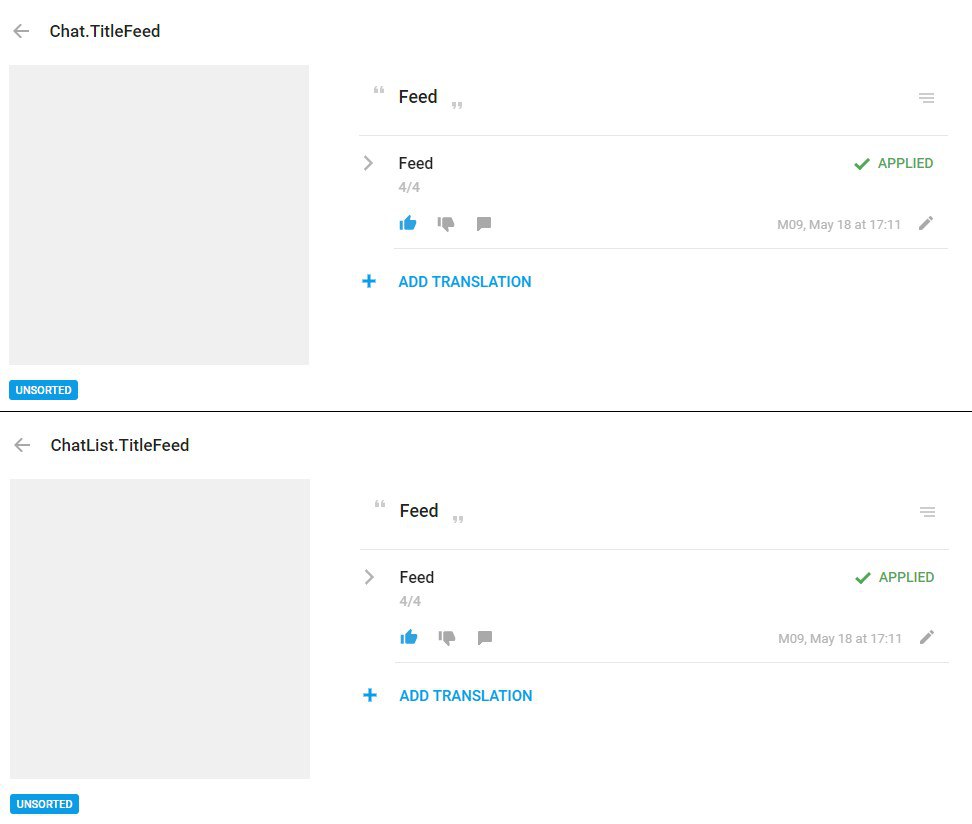Edit the ChatList.TitleFeed translation with the pencil

tap(927, 638)
